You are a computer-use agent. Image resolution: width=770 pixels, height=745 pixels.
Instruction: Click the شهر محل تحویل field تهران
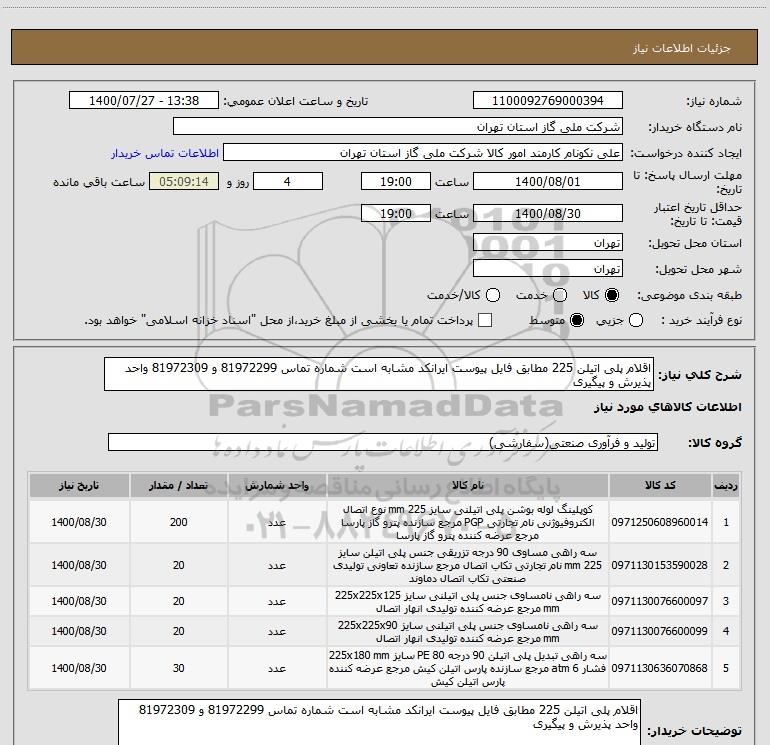(x=548, y=269)
